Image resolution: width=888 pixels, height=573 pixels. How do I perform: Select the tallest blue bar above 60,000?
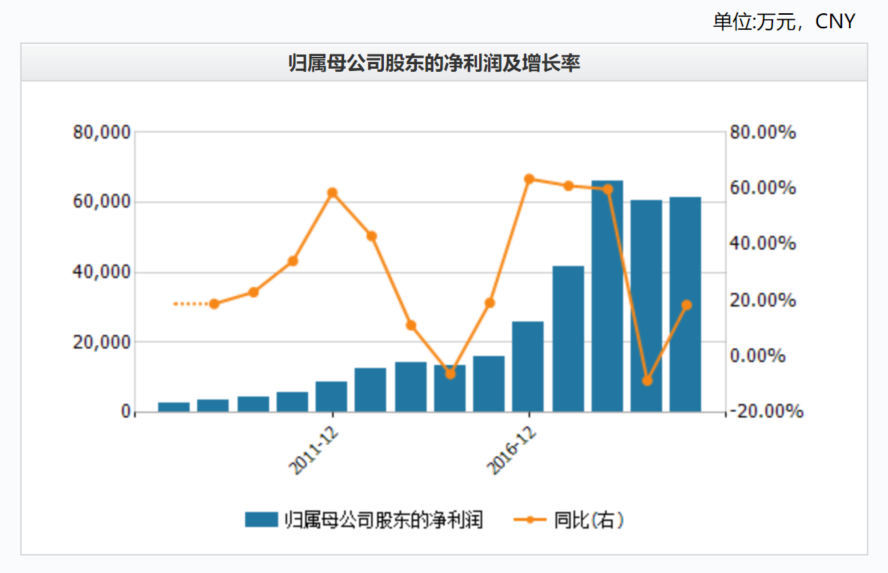coord(607,296)
